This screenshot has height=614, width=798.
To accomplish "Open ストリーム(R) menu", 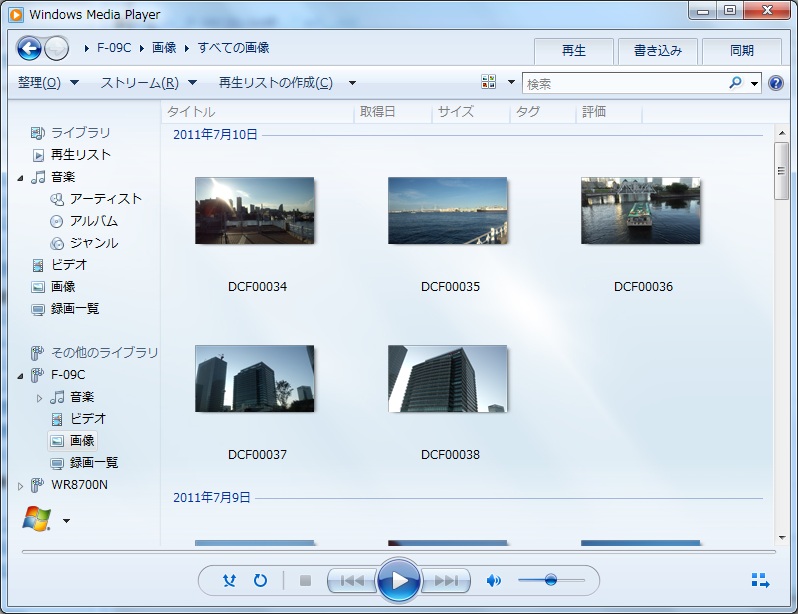I will [149, 82].
